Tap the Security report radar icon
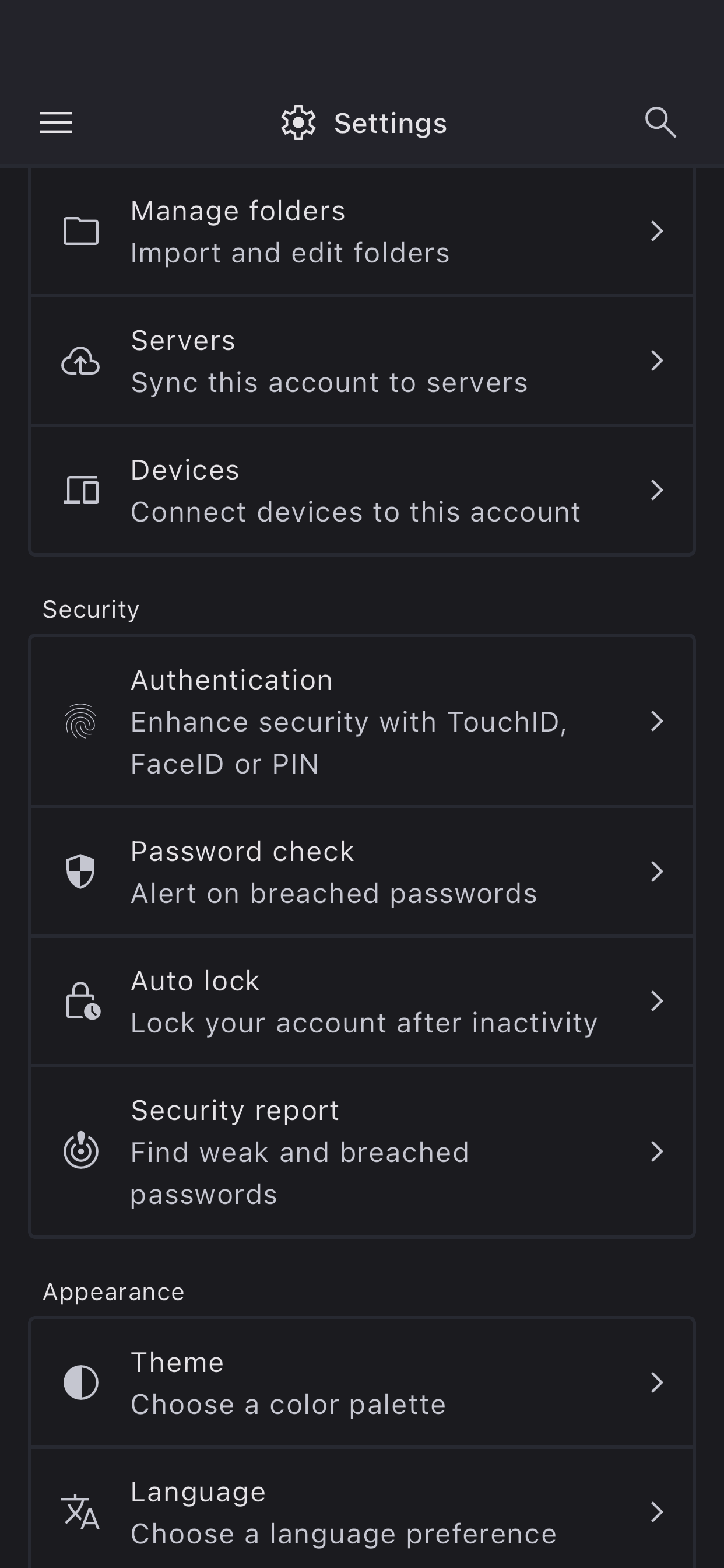The image size is (724, 1568). tap(81, 1151)
